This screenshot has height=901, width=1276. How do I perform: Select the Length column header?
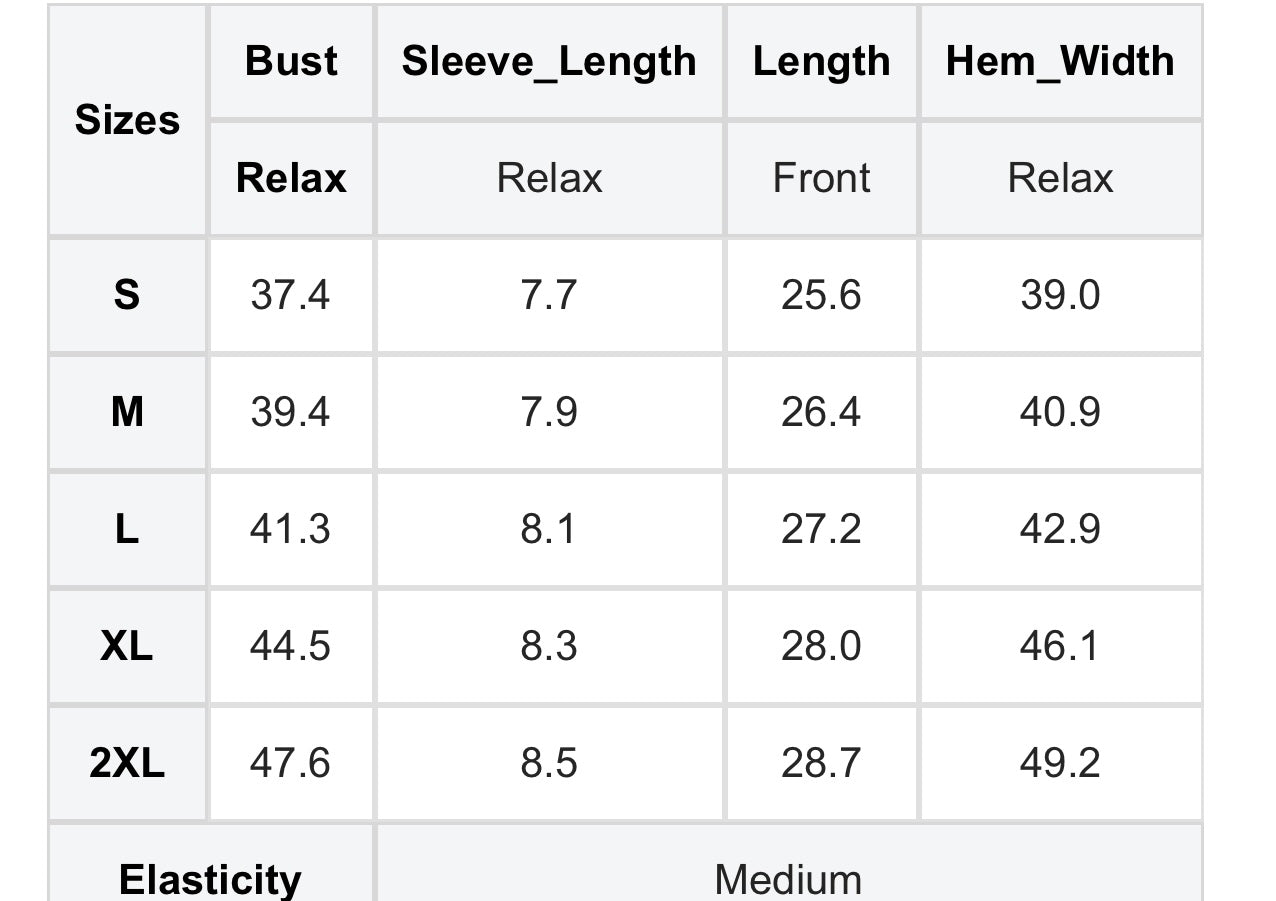coord(821,61)
